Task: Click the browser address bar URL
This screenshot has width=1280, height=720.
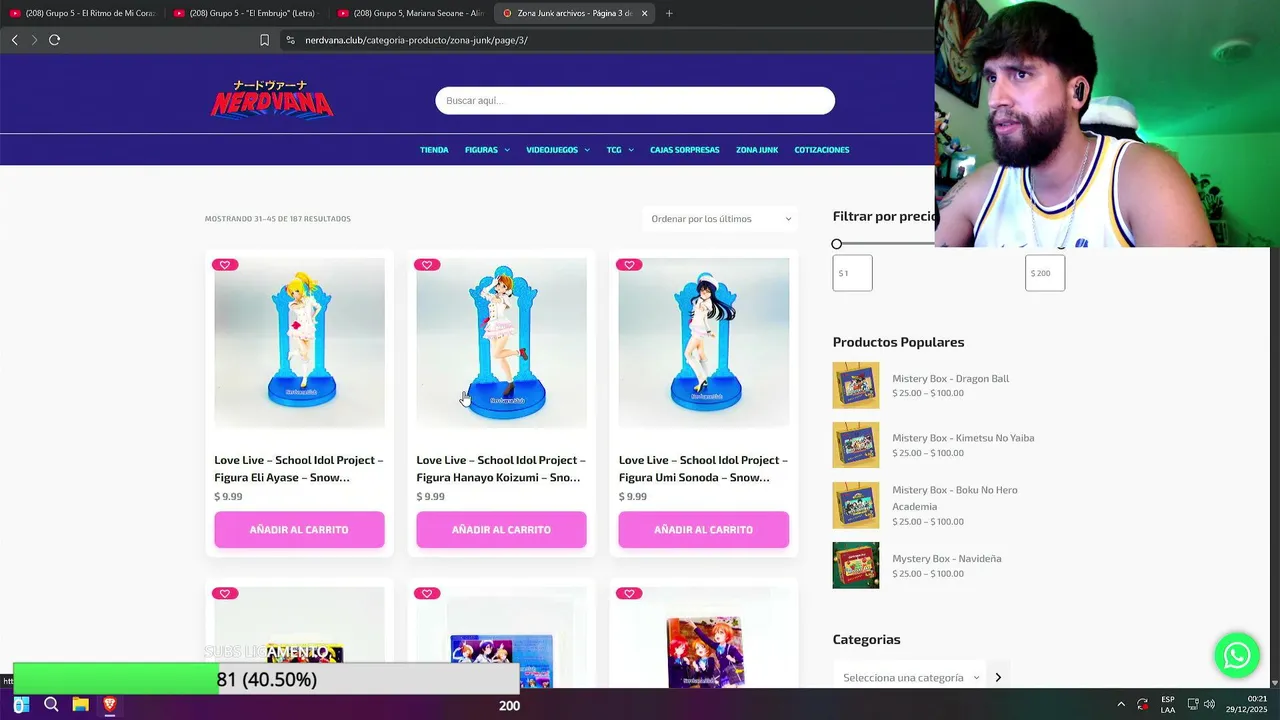Action: click(x=416, y=40)
